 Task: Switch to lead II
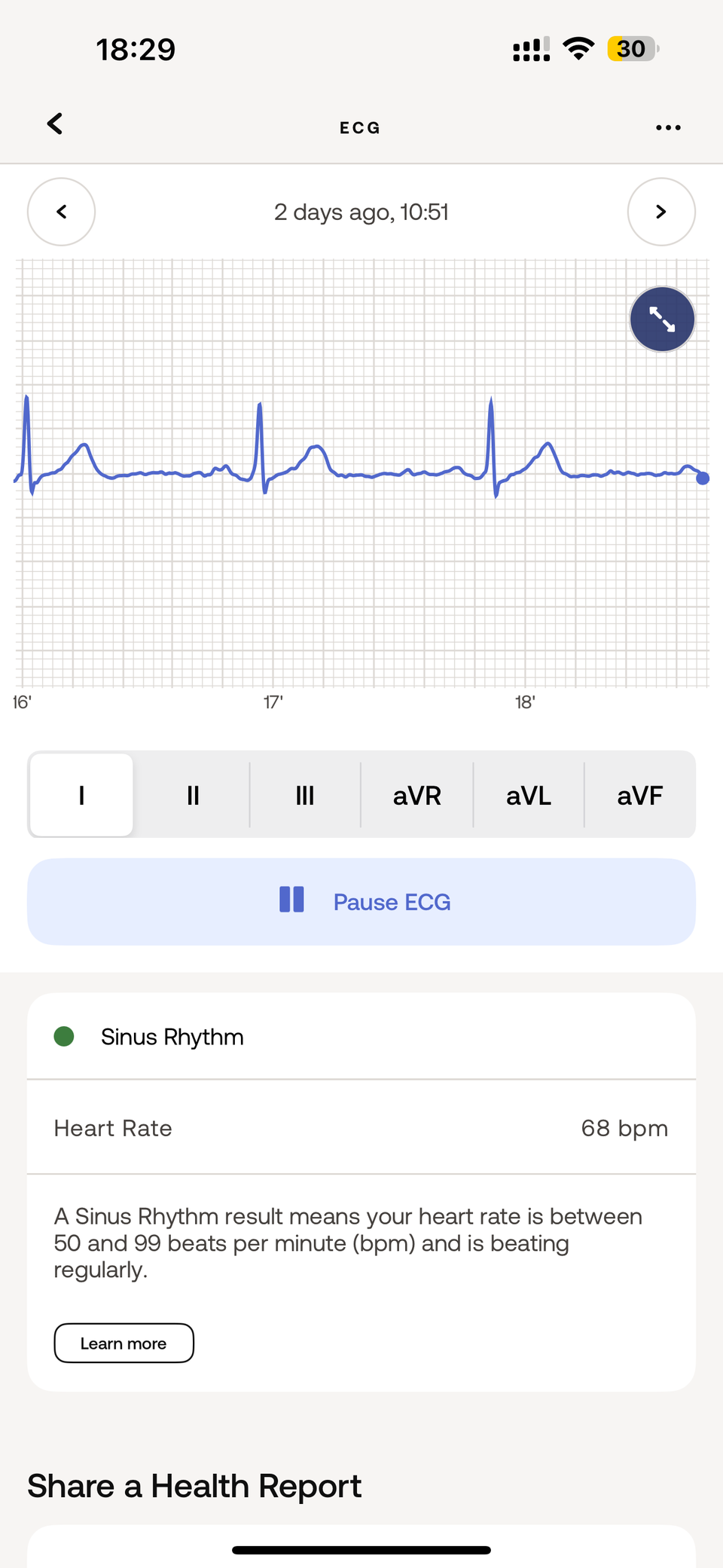click(193, 795)
